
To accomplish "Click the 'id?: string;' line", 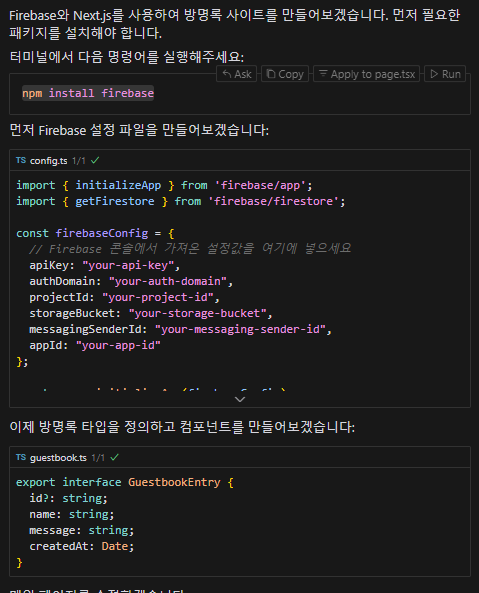I will click(x=68, y=498).
